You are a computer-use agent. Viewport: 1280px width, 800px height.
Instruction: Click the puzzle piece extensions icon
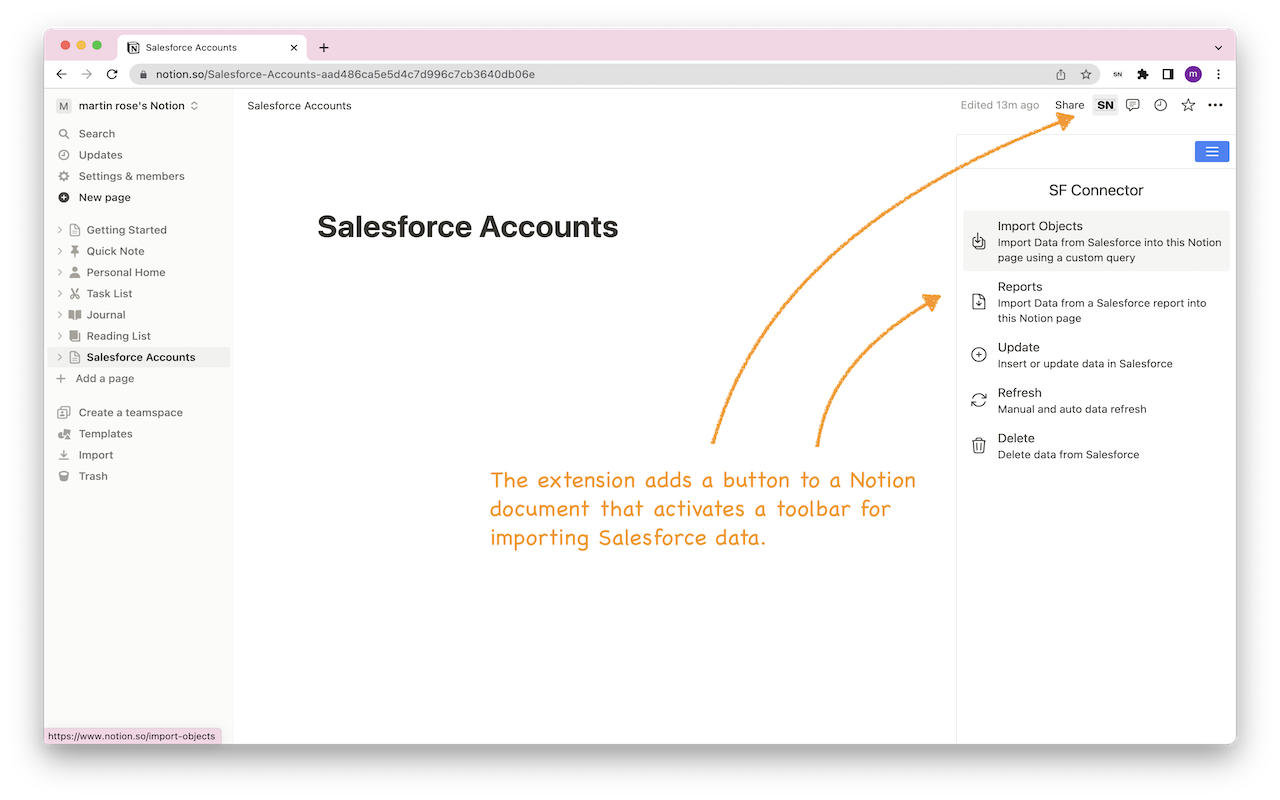(x=1142, y=74)
